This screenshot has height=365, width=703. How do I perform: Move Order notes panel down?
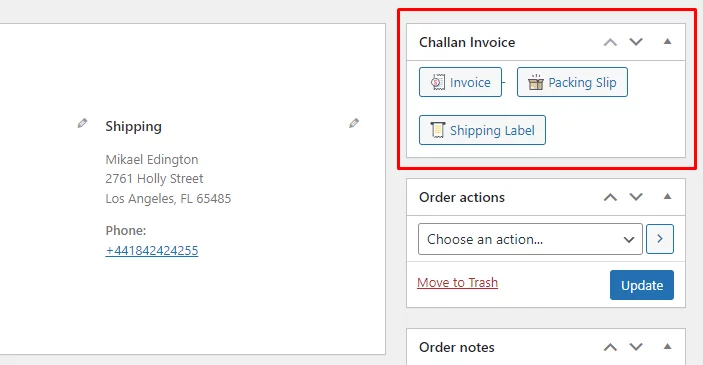coord(636,347)
